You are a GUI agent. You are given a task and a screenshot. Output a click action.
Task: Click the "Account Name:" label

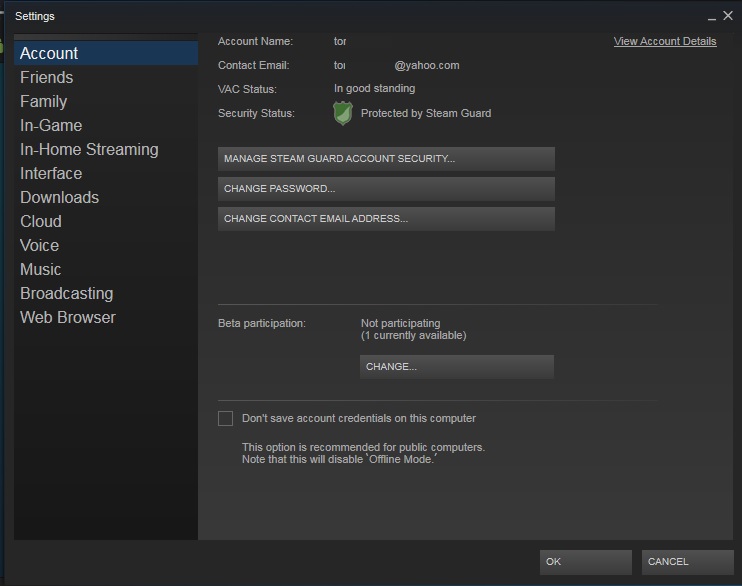pyautogui.click(x=255, y=41)
